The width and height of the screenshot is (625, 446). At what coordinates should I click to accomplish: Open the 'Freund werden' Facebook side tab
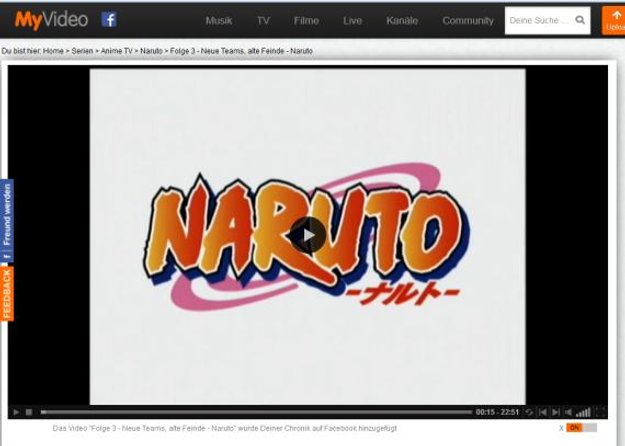click(x=7, y=221)
